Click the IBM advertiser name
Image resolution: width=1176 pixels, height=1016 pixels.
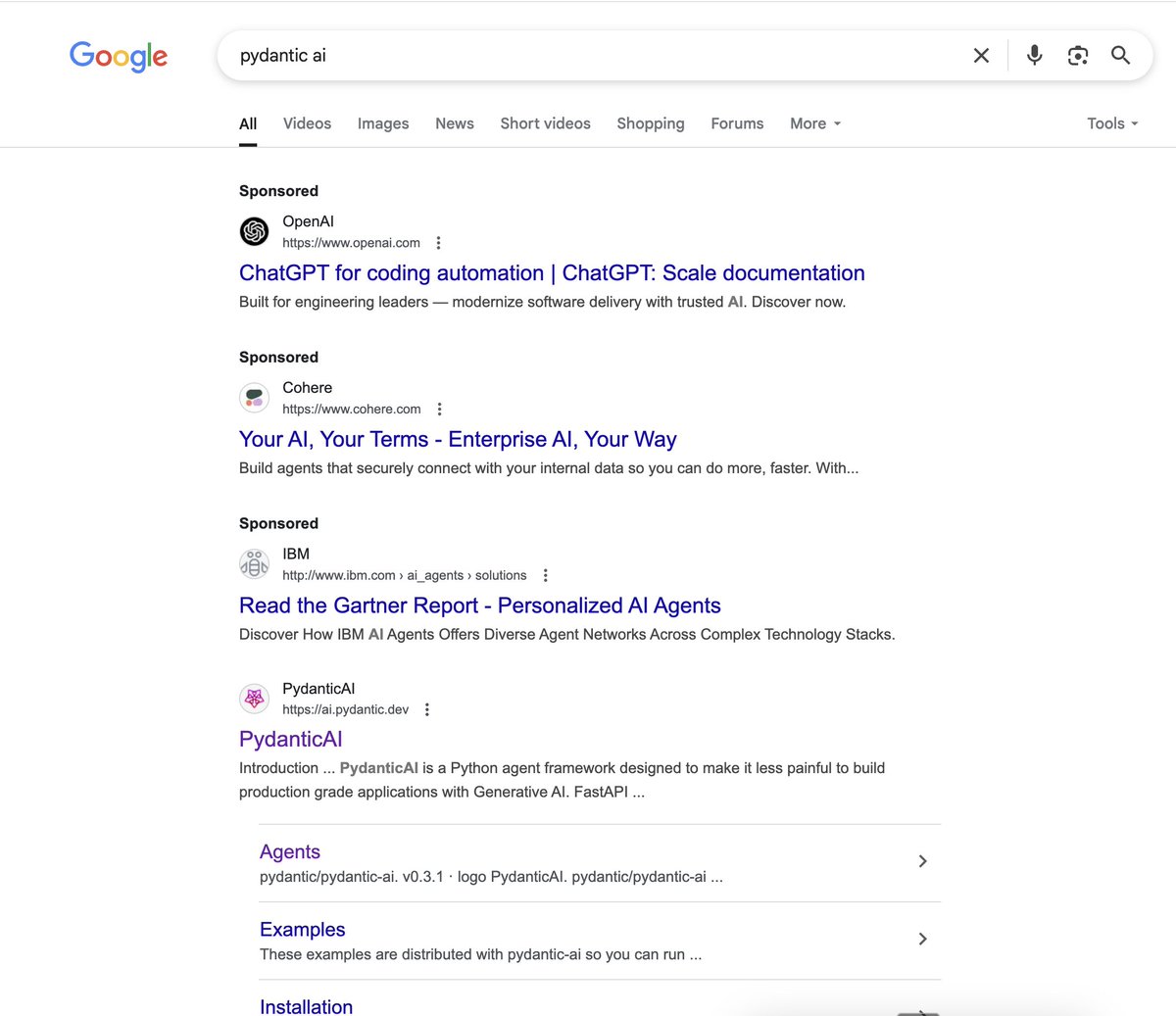[x=296, y=555]
